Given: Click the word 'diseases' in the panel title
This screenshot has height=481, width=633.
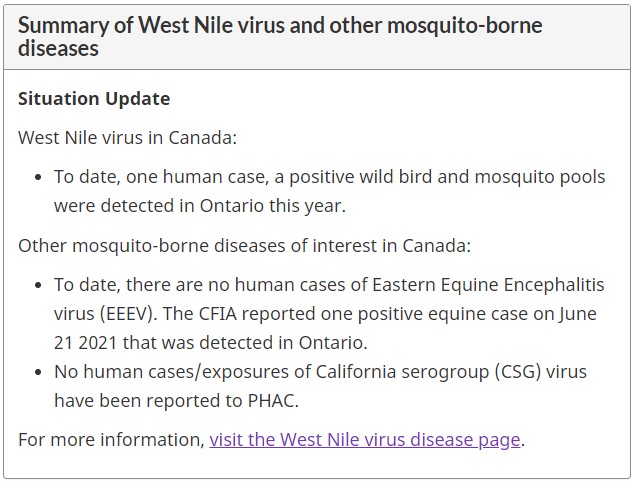Looking at the screenshot, I should (x=58, y=48).
